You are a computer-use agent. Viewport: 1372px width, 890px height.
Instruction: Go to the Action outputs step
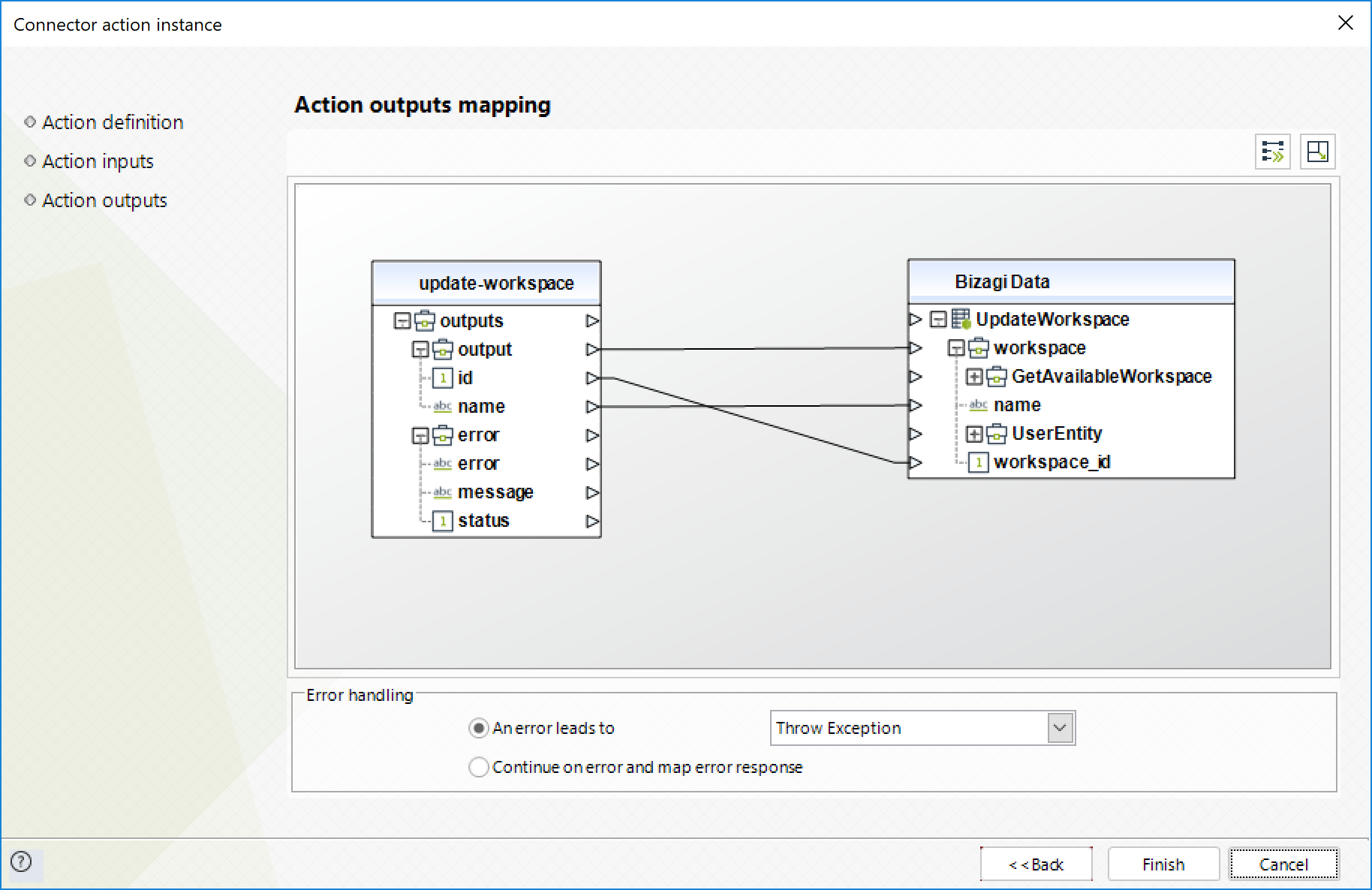point(104,200)
